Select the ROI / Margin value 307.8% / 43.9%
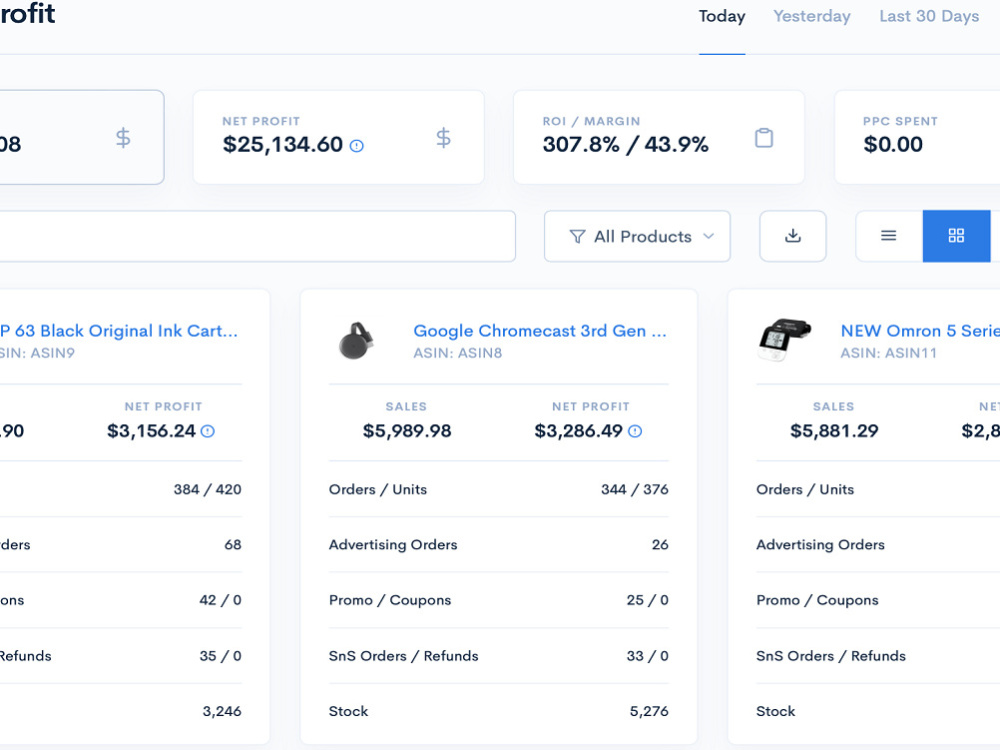The width and height of the screenshot is (1000, 750). pyautogui.click(x=626, y=145)
